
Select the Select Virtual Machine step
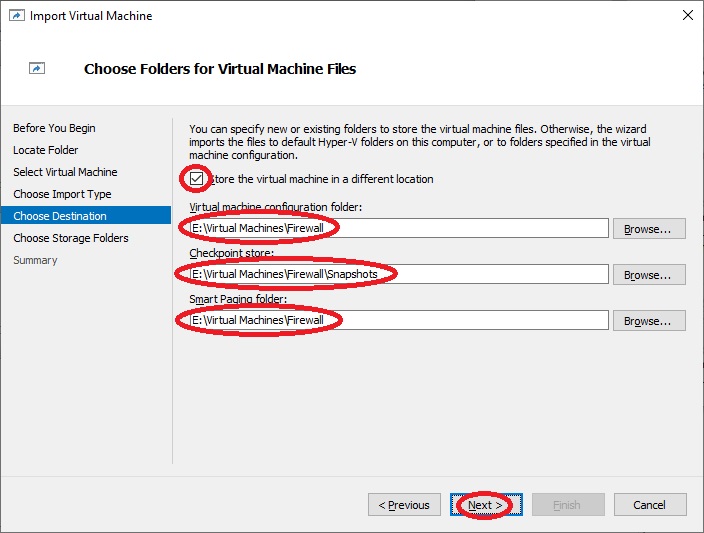(x=65, y=172)
